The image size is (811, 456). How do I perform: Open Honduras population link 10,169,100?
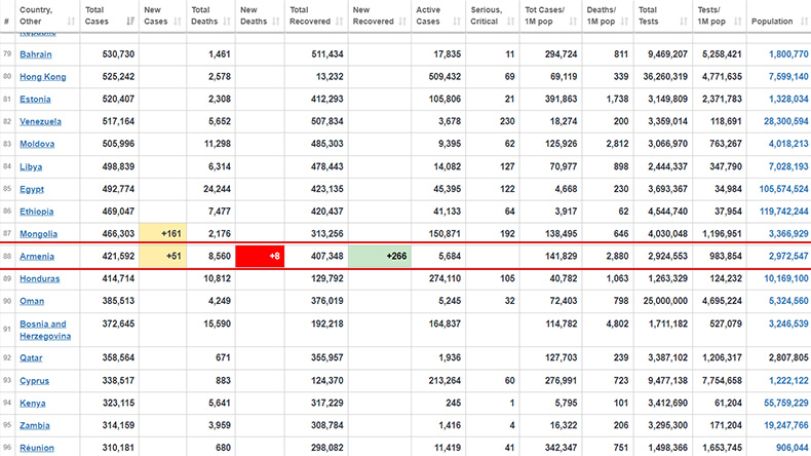point(786,279)
